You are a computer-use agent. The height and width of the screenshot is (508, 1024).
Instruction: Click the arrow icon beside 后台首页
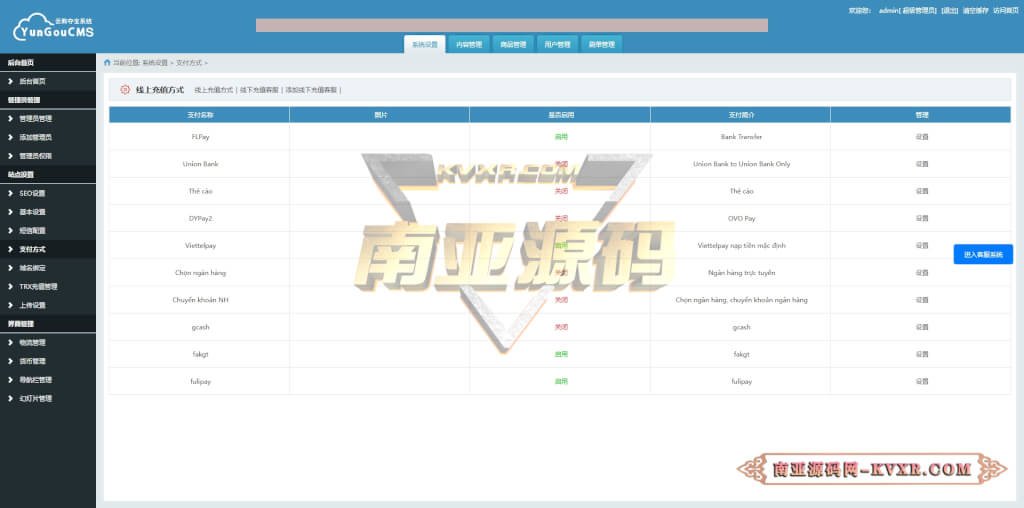[x=10, y=81]
